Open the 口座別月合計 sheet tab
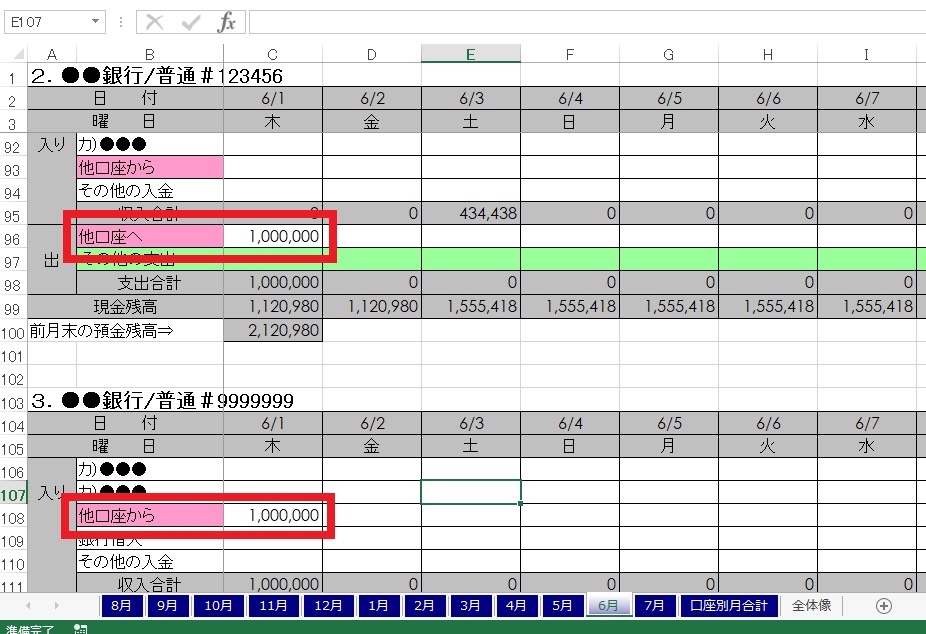 (x=729, y=605)
